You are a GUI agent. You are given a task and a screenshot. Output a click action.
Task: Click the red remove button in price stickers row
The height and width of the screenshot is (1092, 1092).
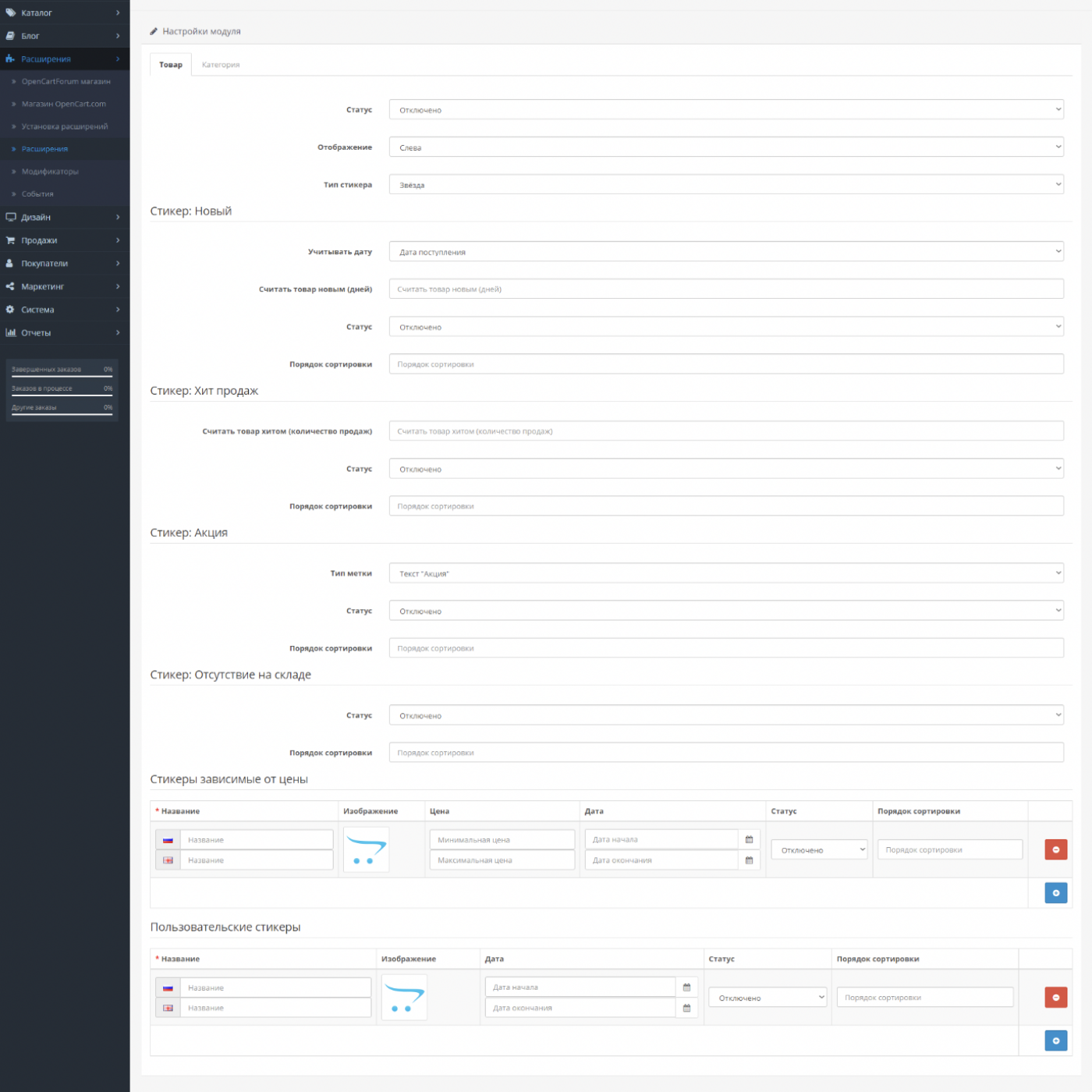pyautogui.click(x=1055, y=849)
